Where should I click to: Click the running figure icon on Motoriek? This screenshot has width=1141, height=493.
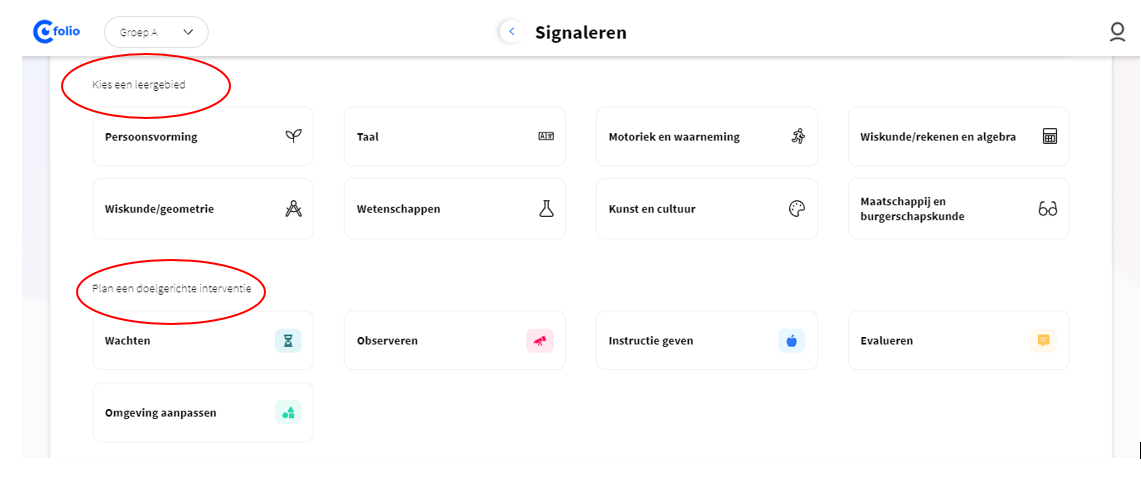click(x=798, y=136)
